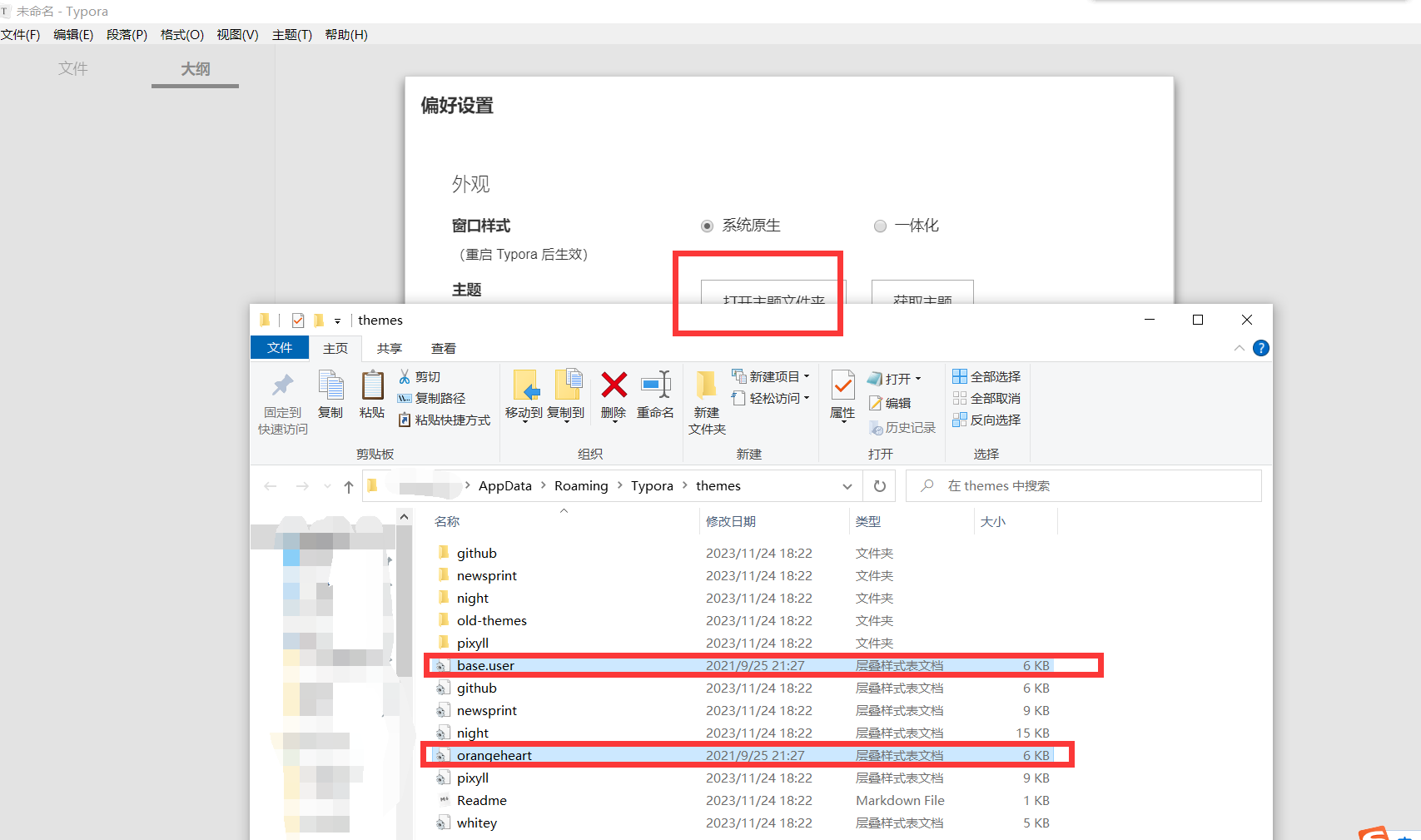Switch to the 文件 sidebar tab in Typora
This screenshot has width=1421, height=840.
(x=73, y=69)
